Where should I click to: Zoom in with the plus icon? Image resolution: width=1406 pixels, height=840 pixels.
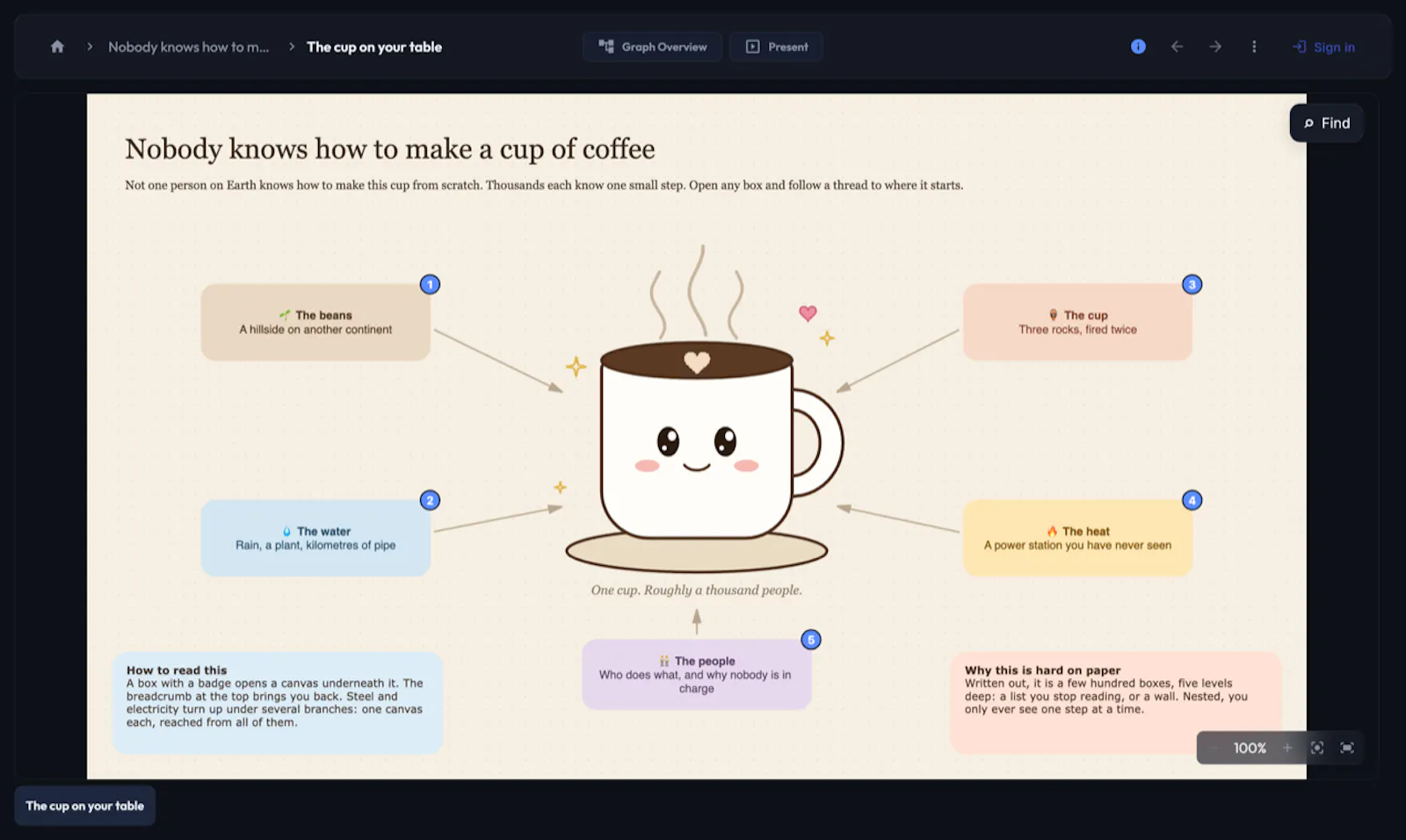(1287, 748)
